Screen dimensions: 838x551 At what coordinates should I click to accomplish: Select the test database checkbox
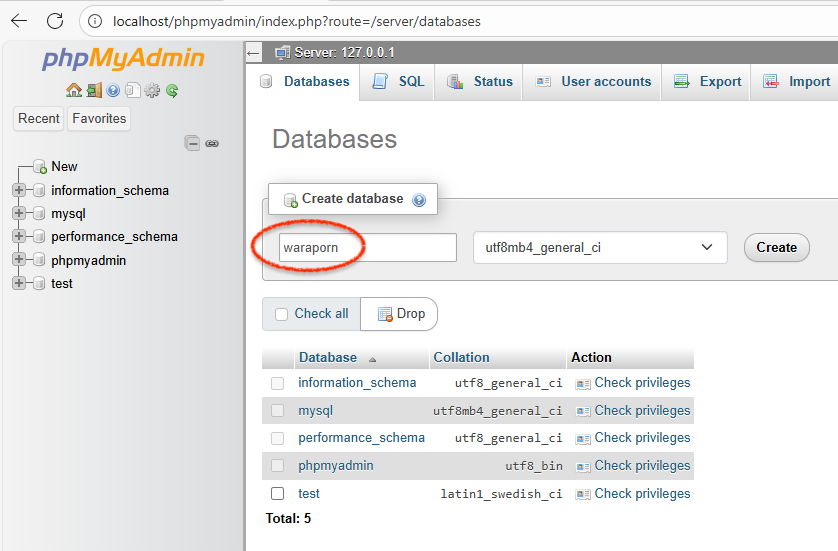click(x=278, y=493)
